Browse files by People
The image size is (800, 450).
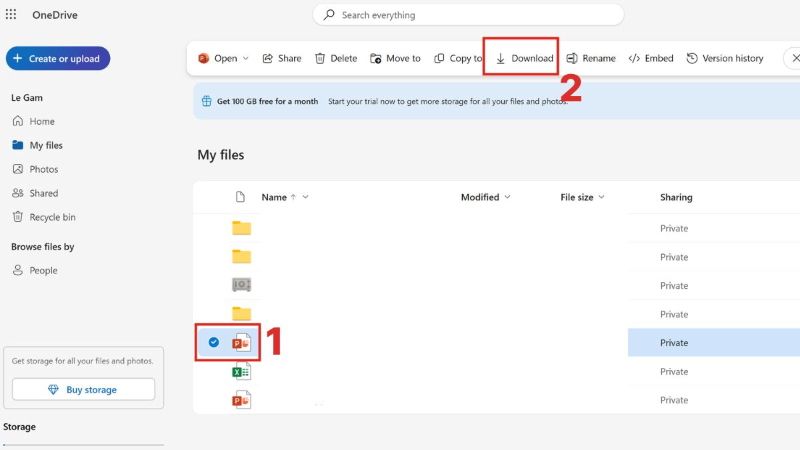(x=35, y=270)
